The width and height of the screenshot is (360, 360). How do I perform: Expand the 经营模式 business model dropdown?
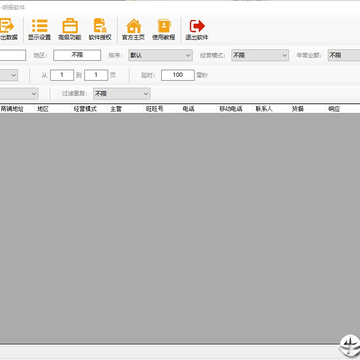coord(260,55)
